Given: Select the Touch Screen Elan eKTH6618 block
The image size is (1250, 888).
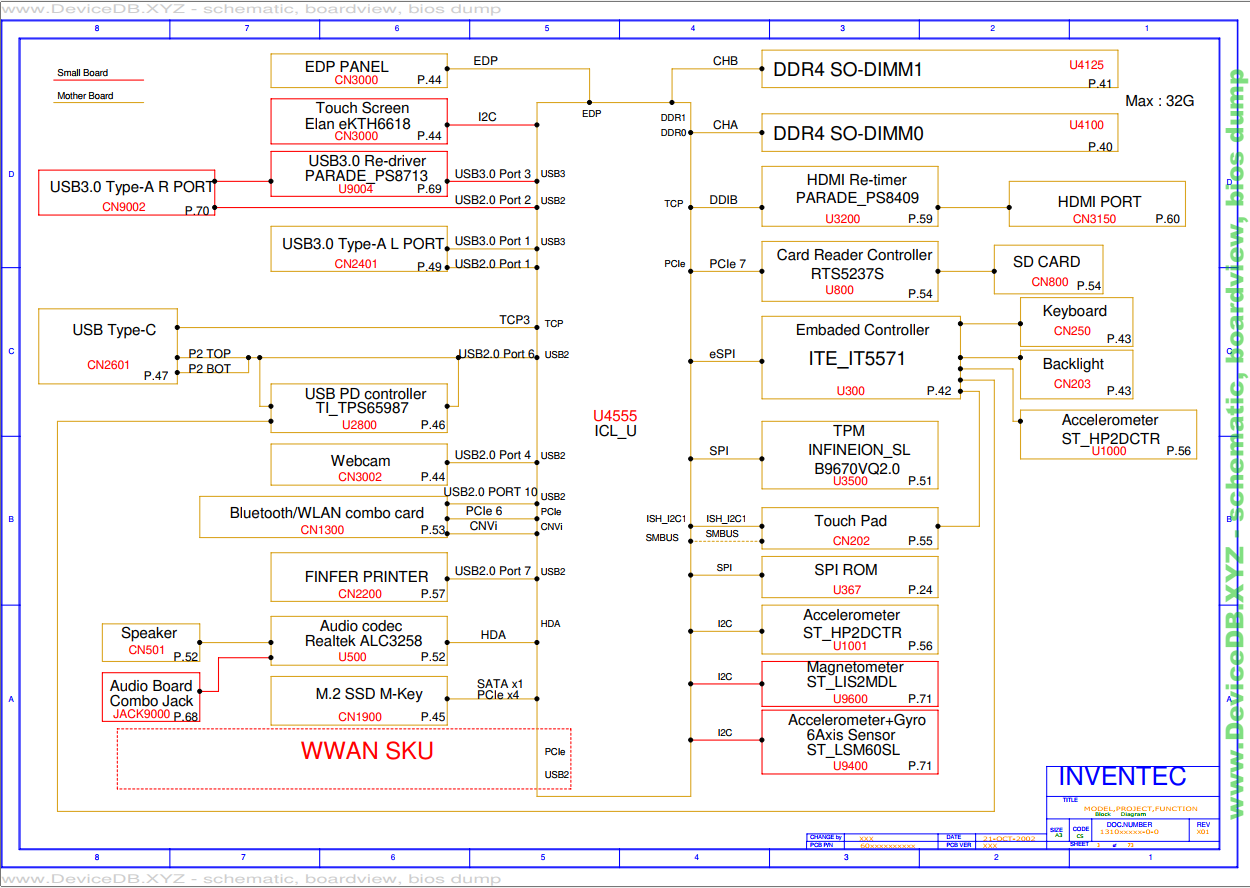Looking at the screenshot, I should click(359, 121).
